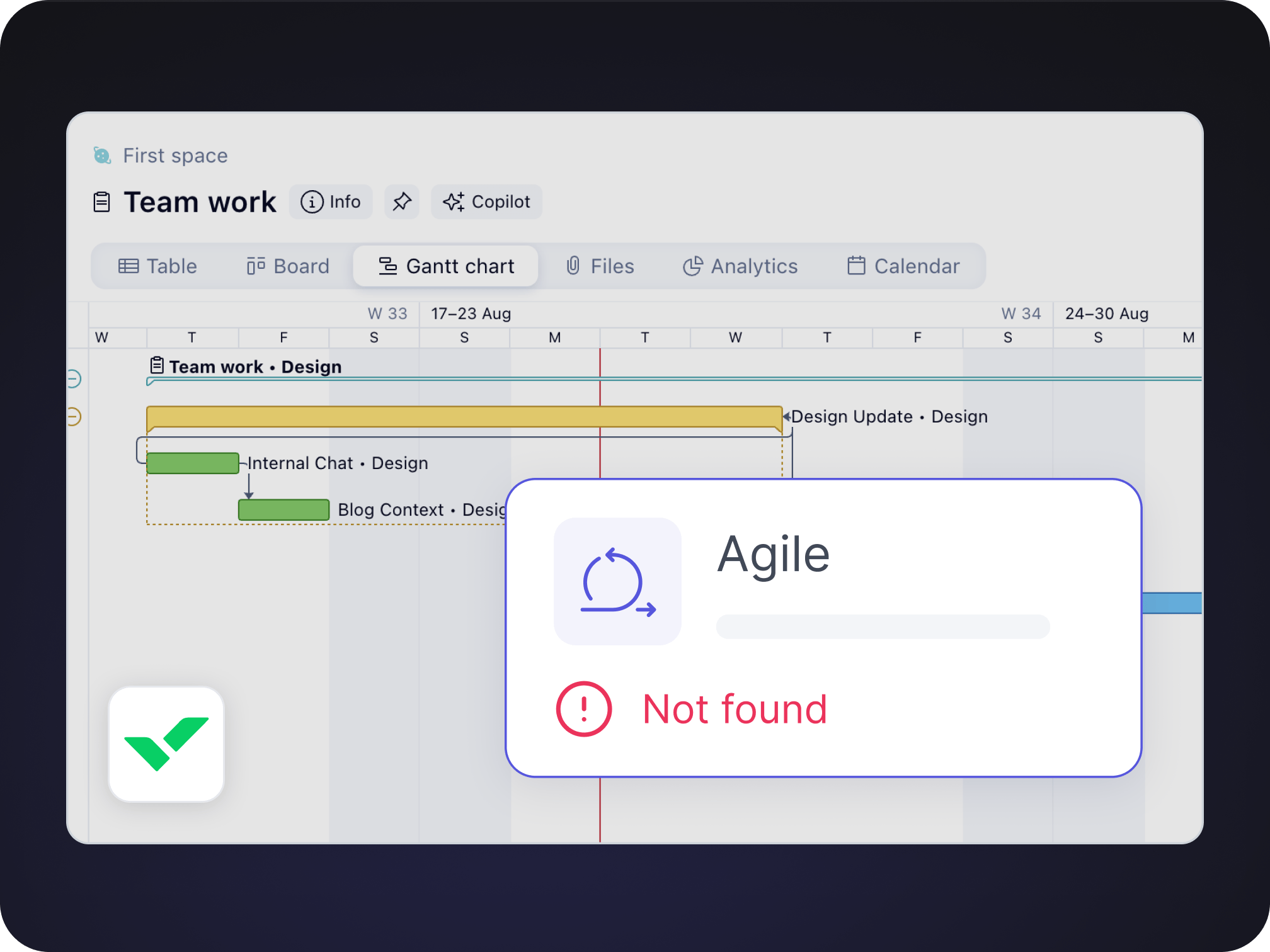Open the Analytics tab

pyautogui.click(x=740, y=266)
